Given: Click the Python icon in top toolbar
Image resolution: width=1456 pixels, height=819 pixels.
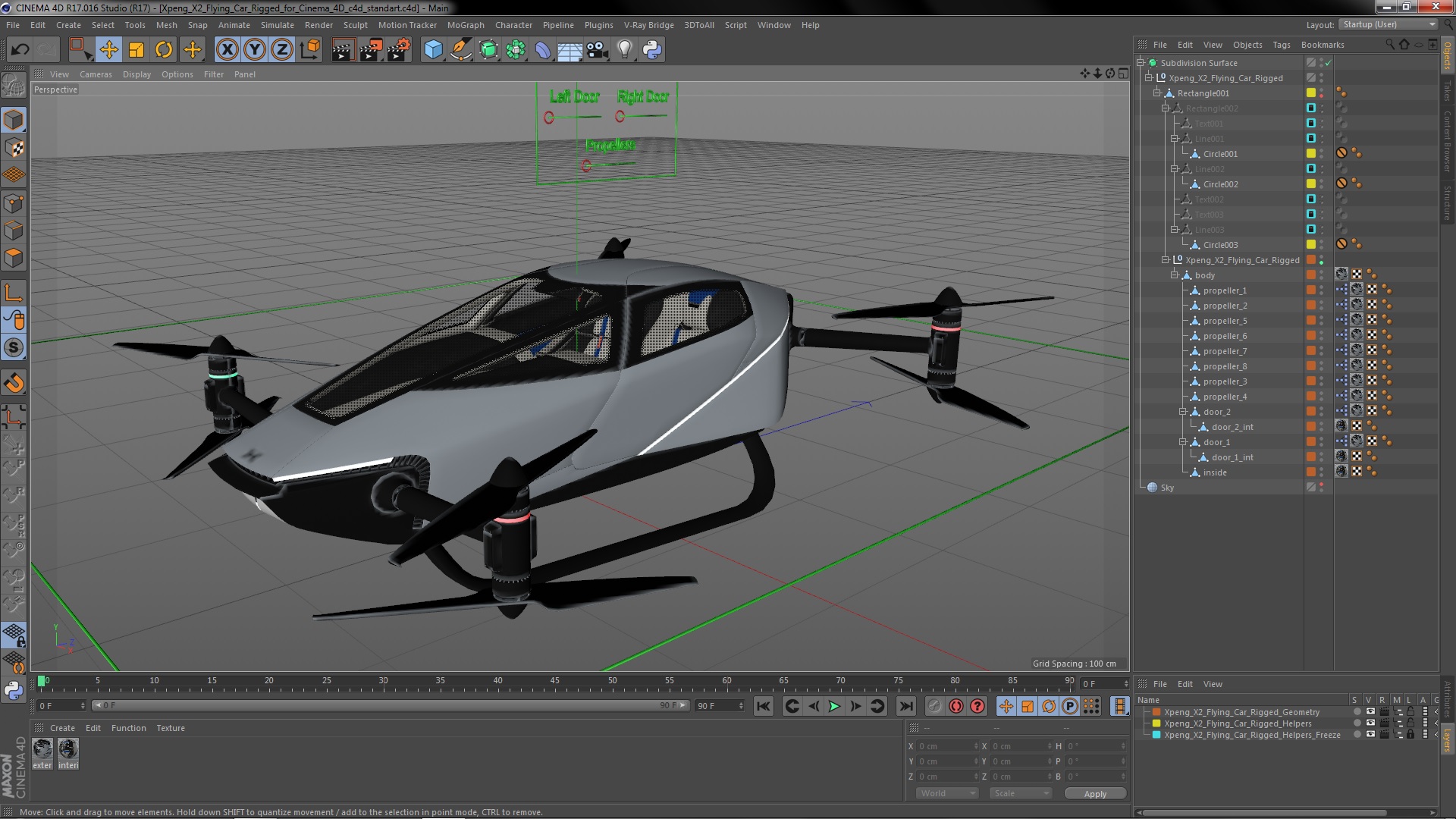Looking at the screenshot, I should (652, 50).
